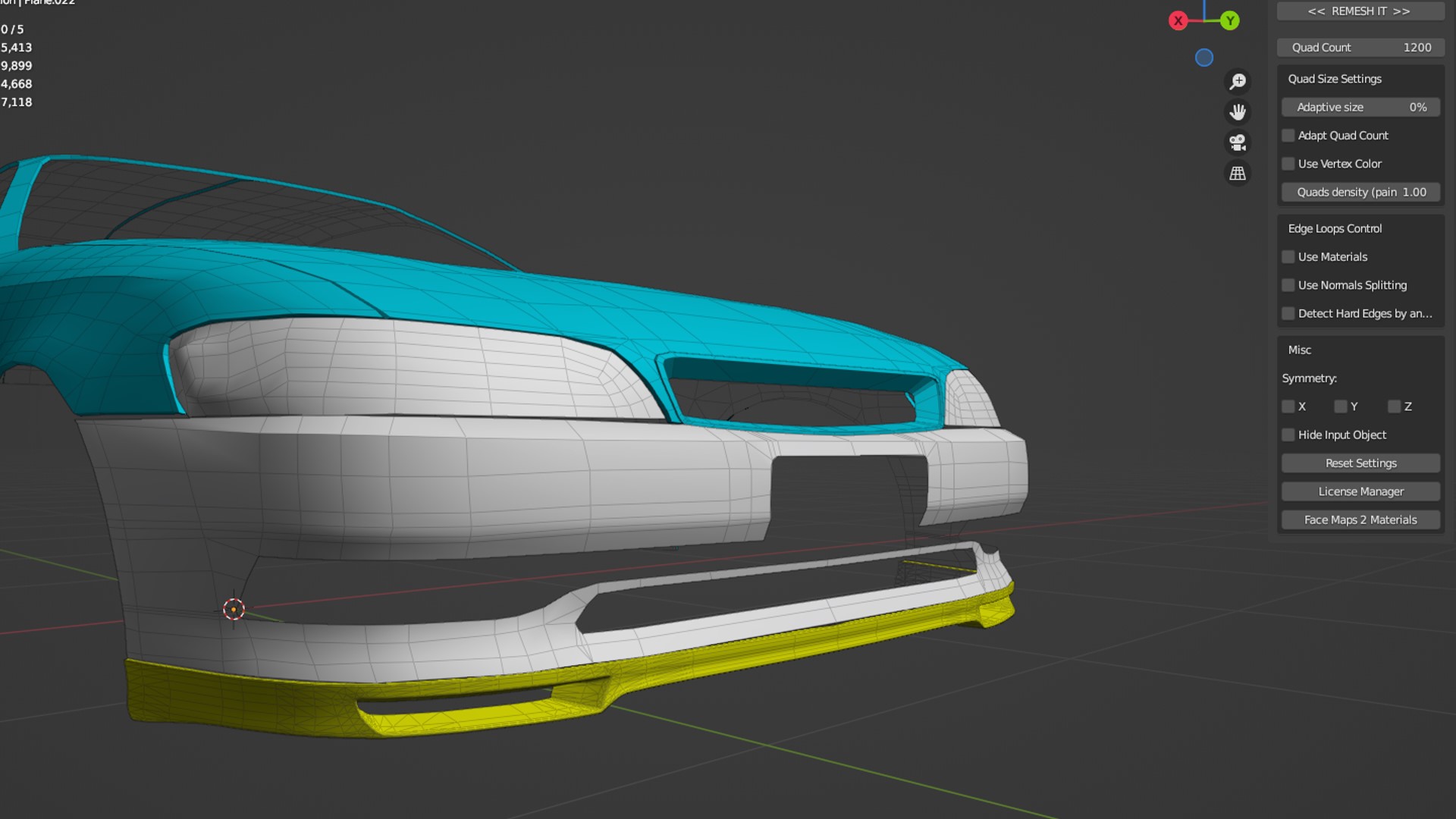The width and height of the screenshot is (1456, 819).
Task: Enable X symmetry checkbox
Action: (1288, 407)
